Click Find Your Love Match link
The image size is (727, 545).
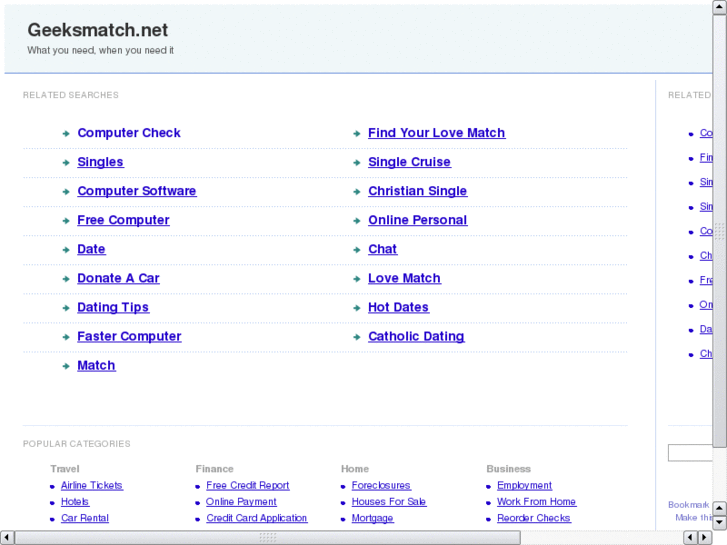436,133
